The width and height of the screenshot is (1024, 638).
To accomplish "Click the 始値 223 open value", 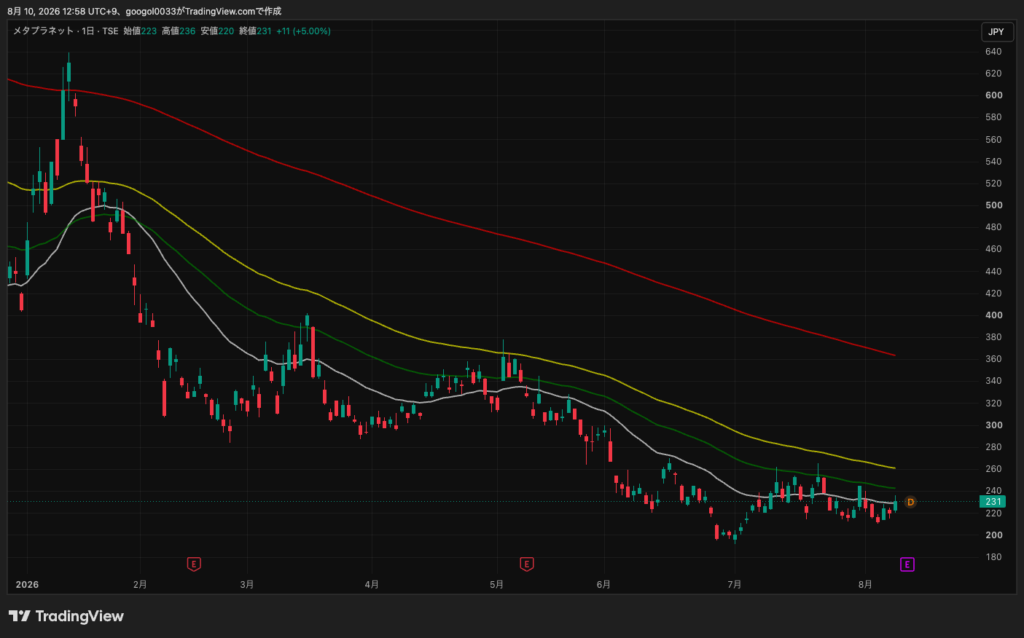I will tap(140, 31).
